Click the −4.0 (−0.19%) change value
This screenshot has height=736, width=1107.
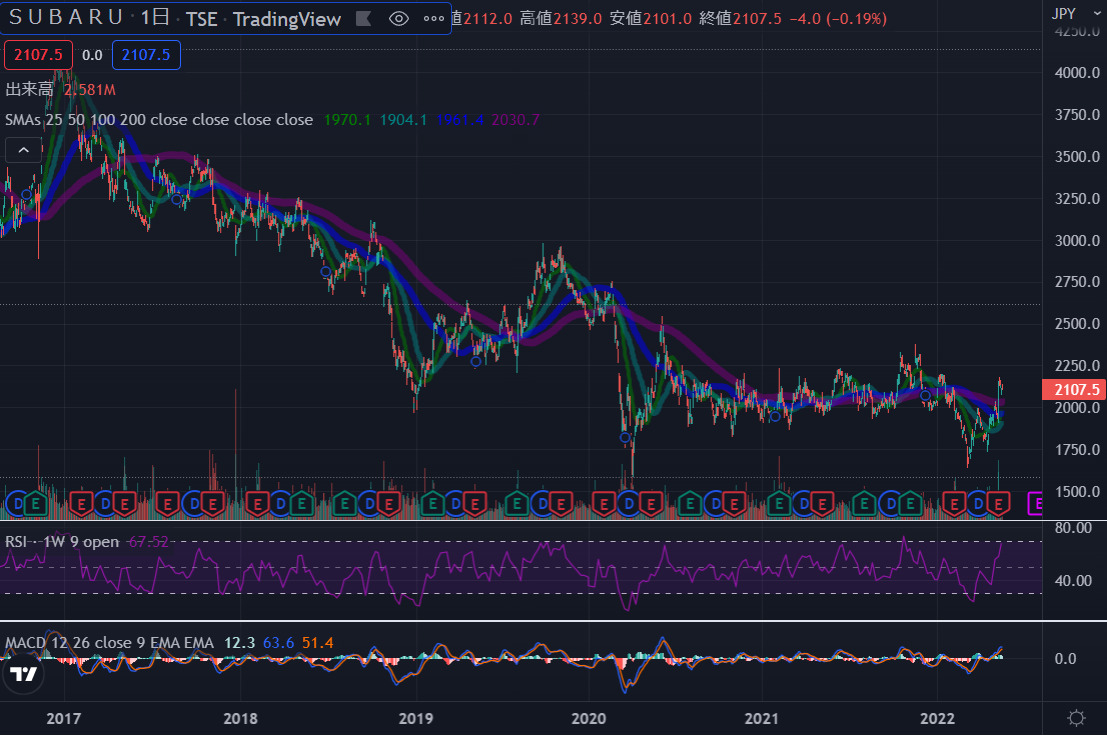pyautogui.click(x=838, y=18)
